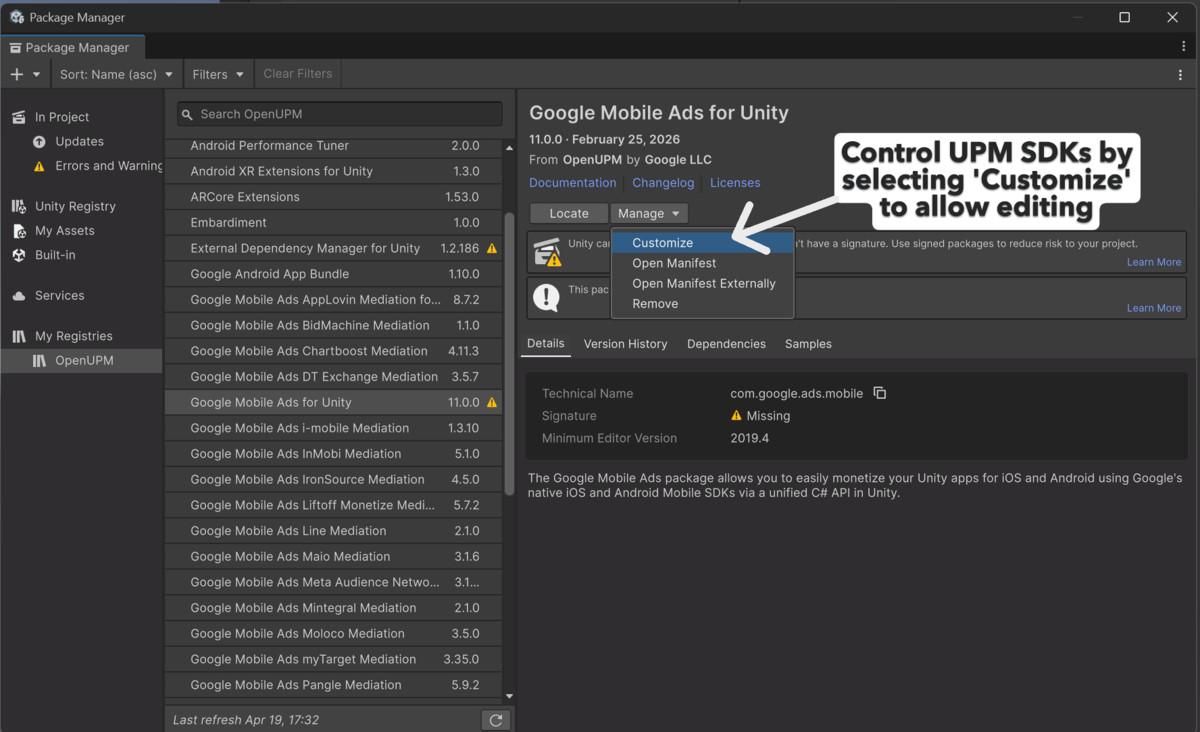Switch to the Samples tab
1200x732 pixels.
[x=808, y=344]
